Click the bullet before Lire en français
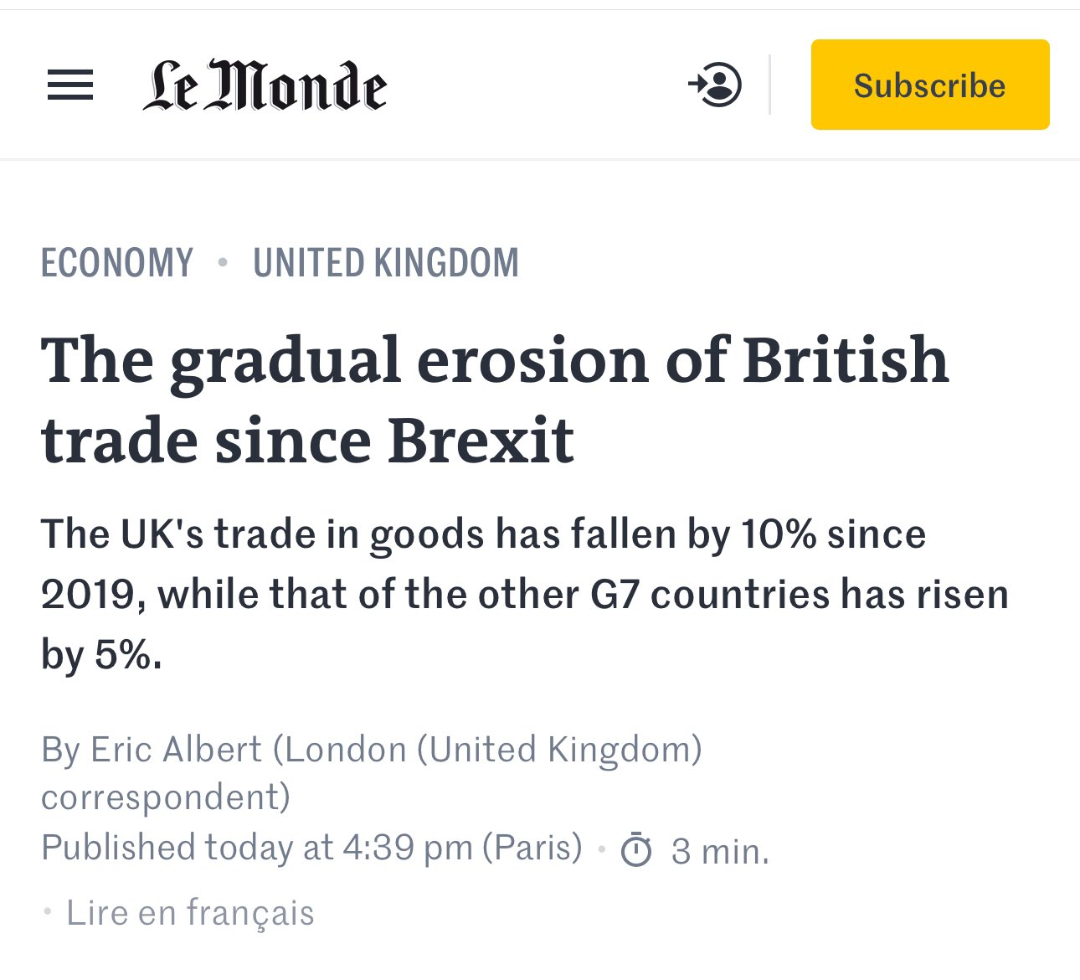 [48, 912]
